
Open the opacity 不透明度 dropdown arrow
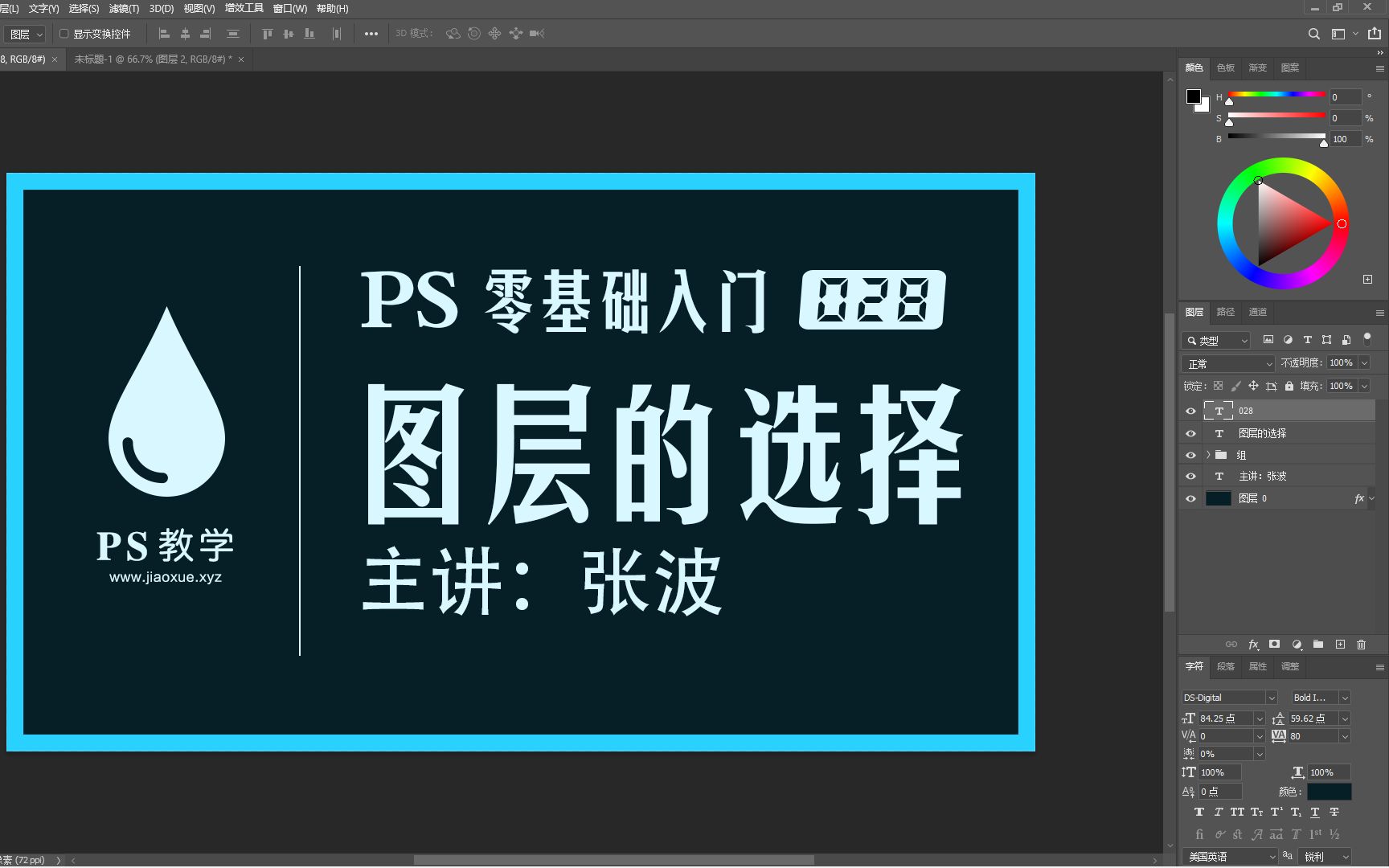coord(1364,363)
